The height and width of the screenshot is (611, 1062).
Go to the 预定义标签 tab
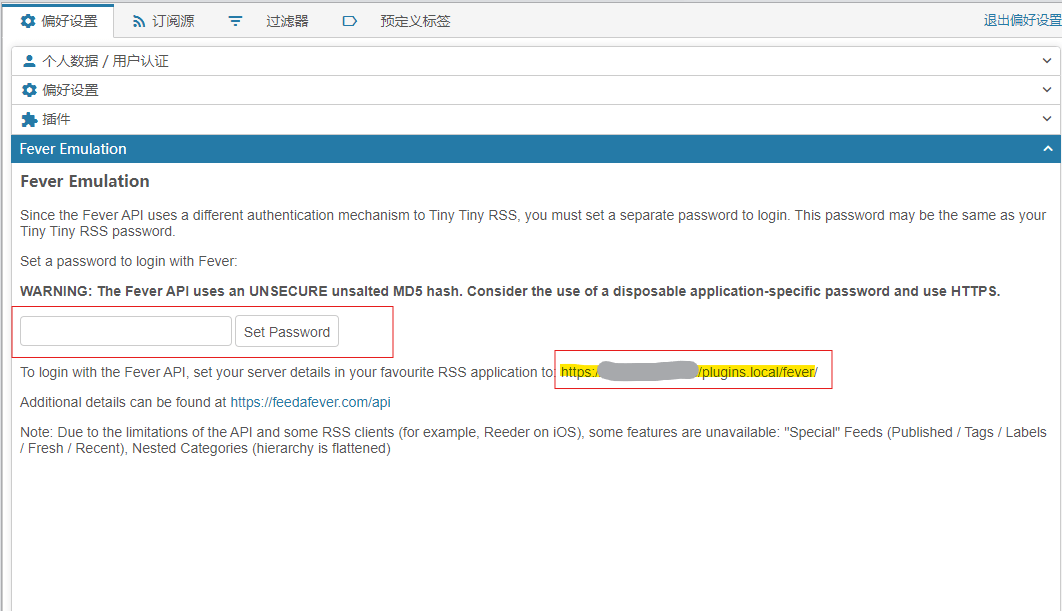[x=415, y=21]
